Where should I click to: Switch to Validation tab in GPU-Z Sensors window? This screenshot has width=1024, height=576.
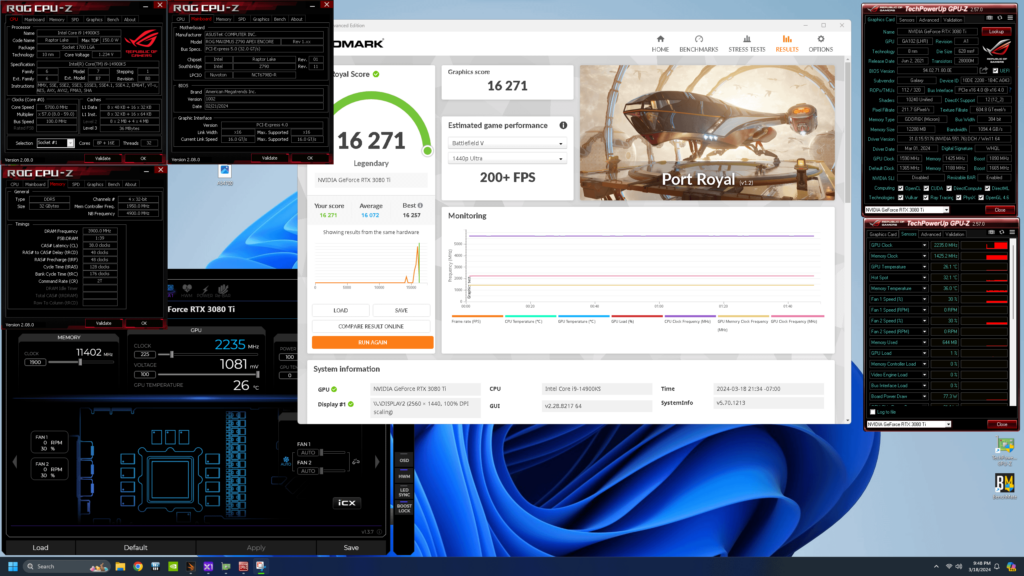[x=954, y=234]
